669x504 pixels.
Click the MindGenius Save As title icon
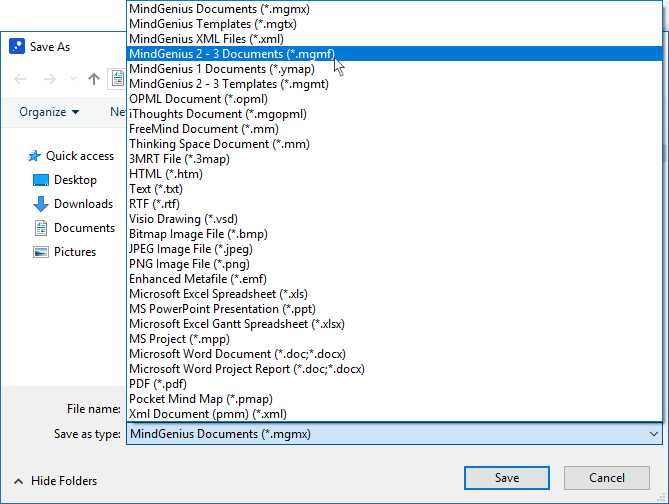pos(17,47)
